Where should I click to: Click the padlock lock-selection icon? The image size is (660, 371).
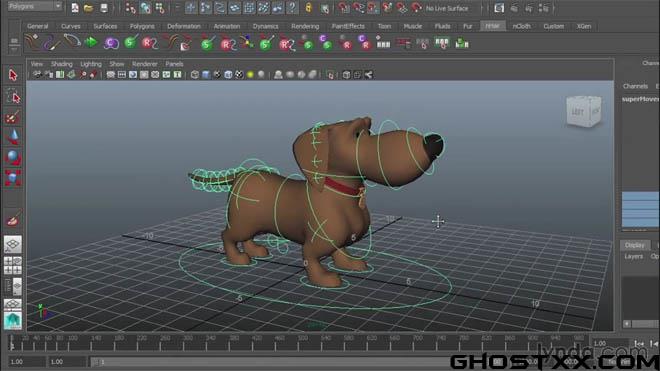[x=309, y=8]
